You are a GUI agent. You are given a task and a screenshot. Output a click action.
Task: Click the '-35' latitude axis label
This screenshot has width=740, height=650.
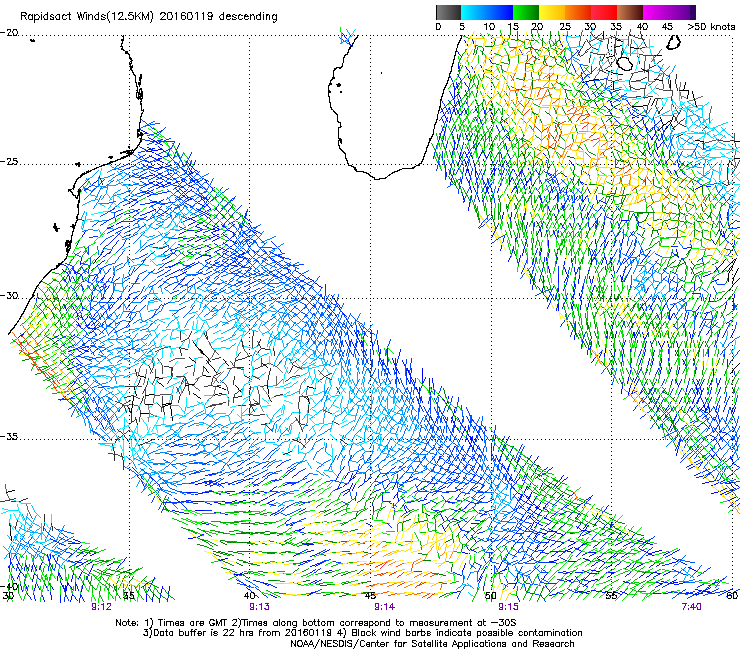[x=9, y=436]
